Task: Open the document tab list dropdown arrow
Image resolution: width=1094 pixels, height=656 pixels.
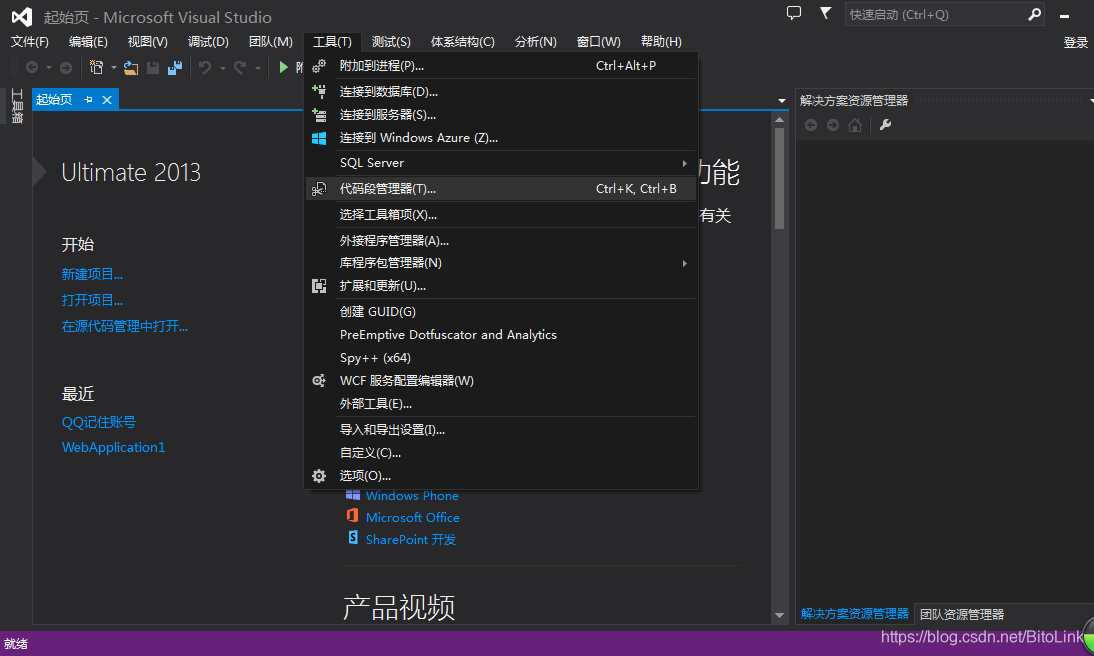Action: (781, 101)
